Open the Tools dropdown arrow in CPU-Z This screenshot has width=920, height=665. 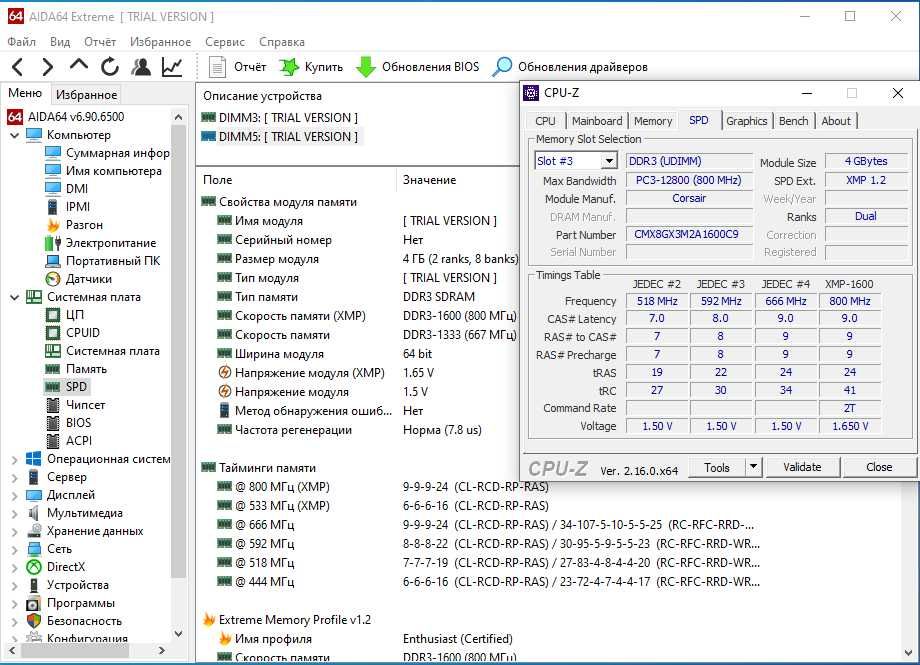coord(753,467)
